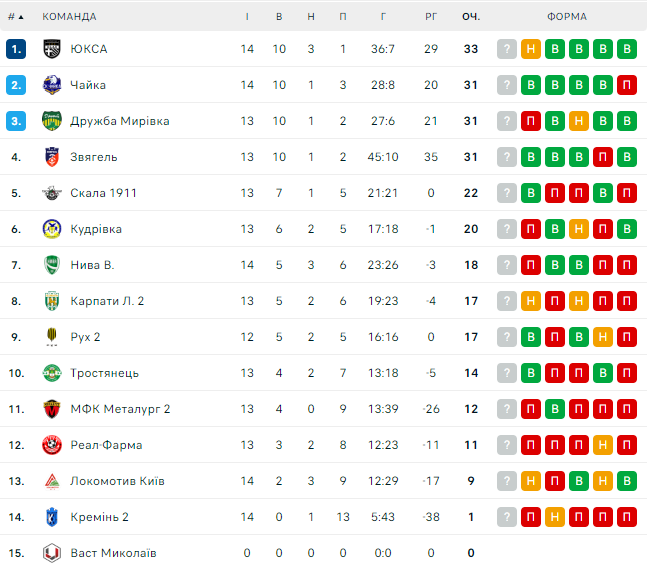Click the Реал-Фарма club logo
Screen dimensions: 656x570
point(53,445)
